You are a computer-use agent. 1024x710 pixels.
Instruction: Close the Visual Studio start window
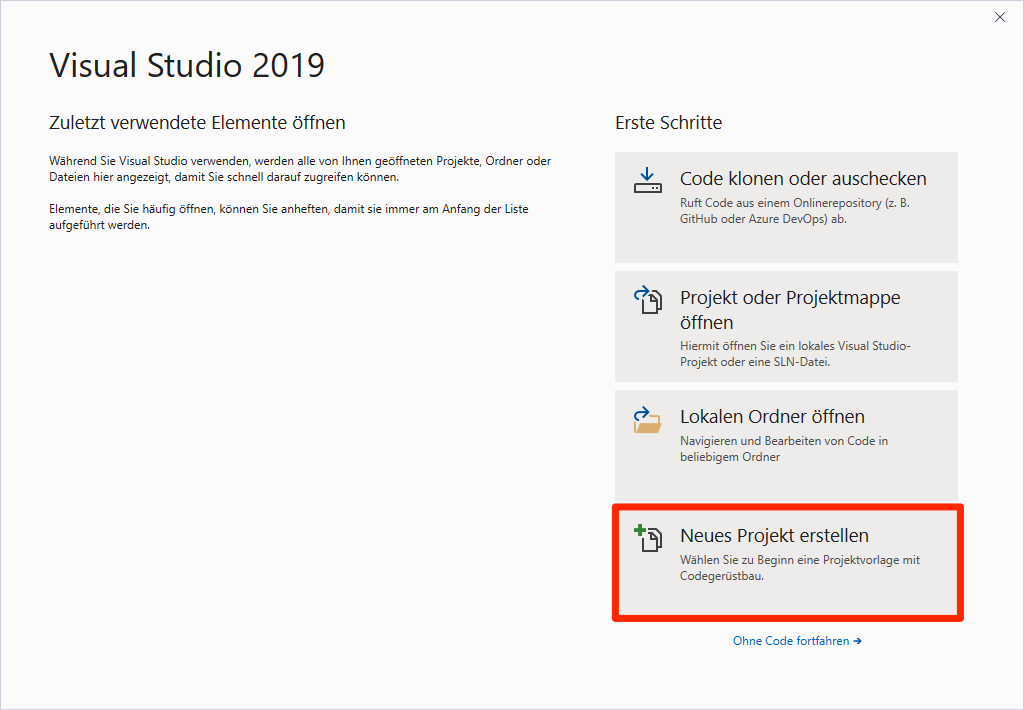click(x=1000, y=18)
